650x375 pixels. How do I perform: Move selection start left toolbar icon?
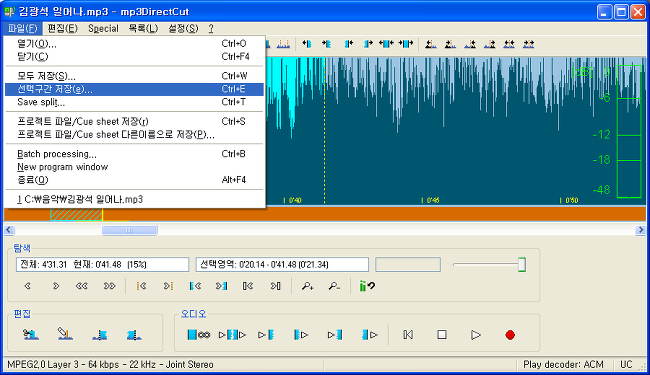click(307, 44)
